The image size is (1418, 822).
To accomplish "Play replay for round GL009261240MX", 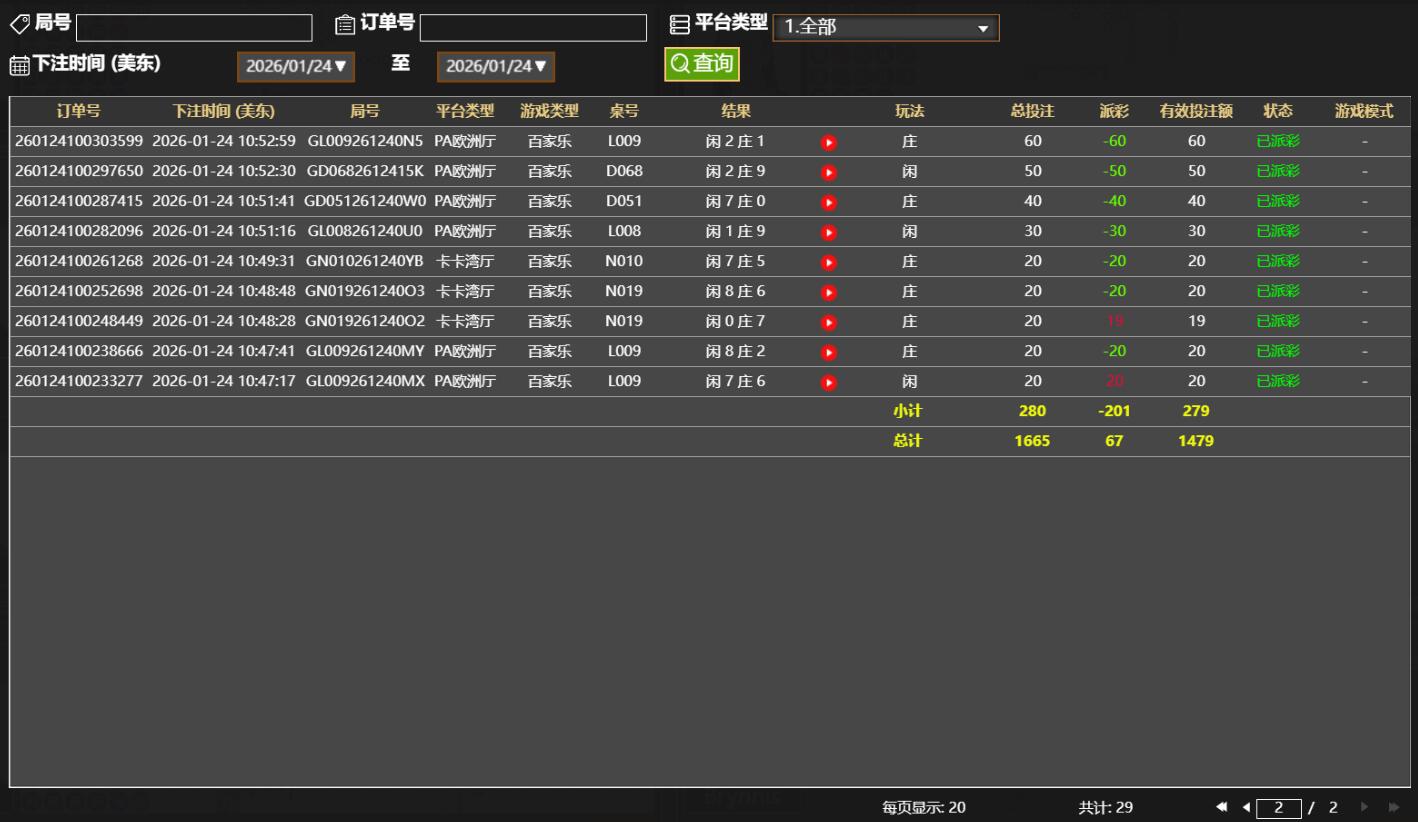I will (828, 382).
